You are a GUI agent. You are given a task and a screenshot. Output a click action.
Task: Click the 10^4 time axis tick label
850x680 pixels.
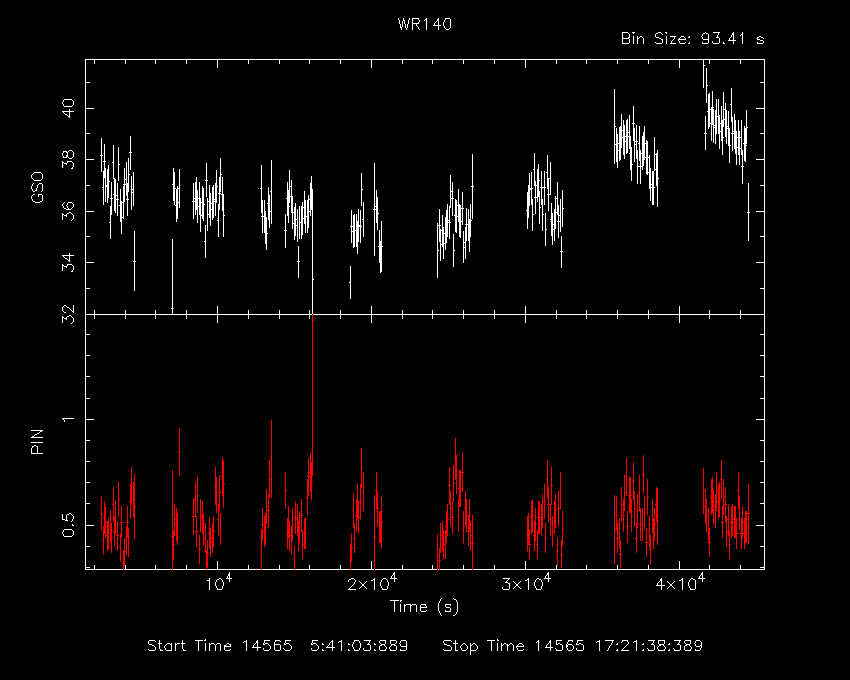tap(217, 583)
